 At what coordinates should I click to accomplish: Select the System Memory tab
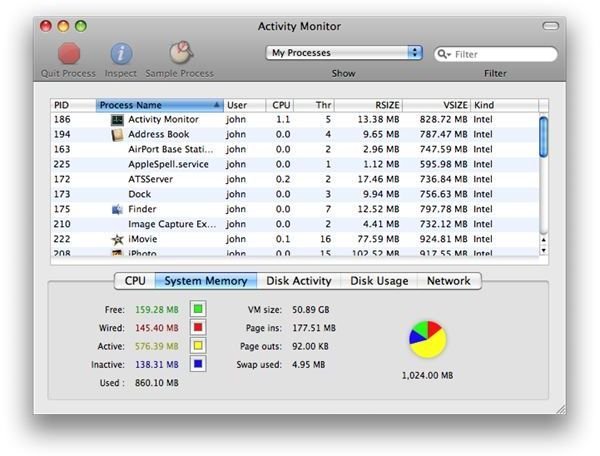point(206,281)
